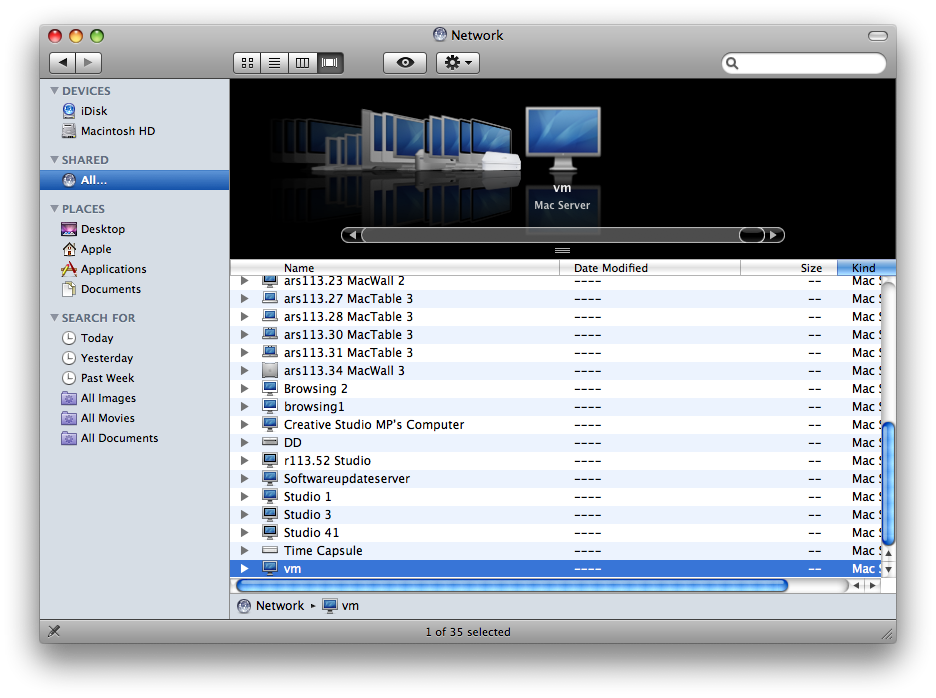The height and width of the screenshot is (698, 936).
Task: Select the browsing1 row
Action: click(555, 407)
